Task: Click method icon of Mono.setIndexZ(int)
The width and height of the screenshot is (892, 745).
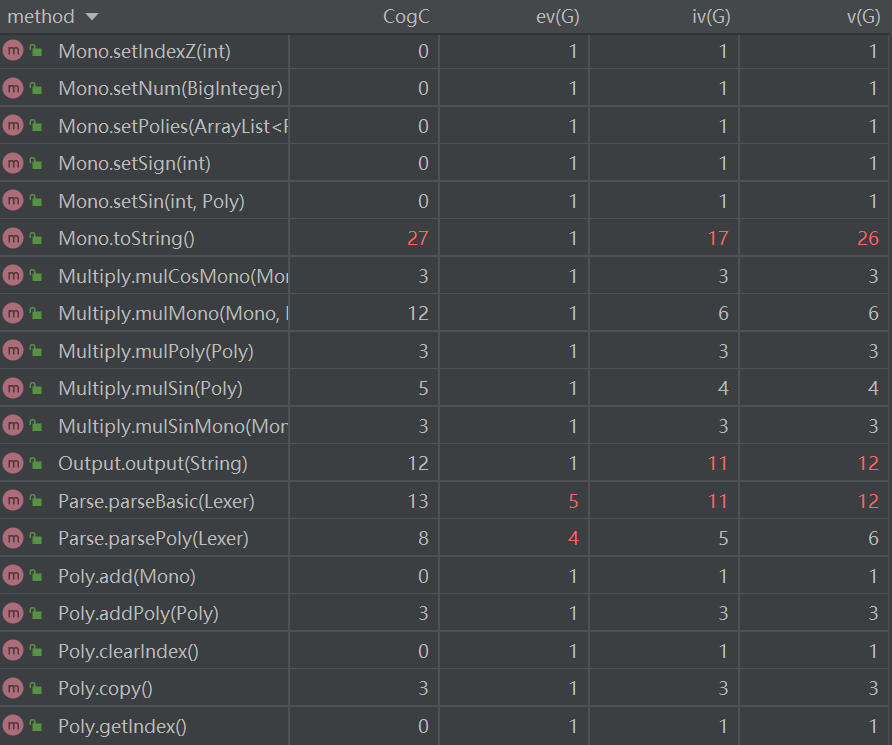Action: [13, 51]
